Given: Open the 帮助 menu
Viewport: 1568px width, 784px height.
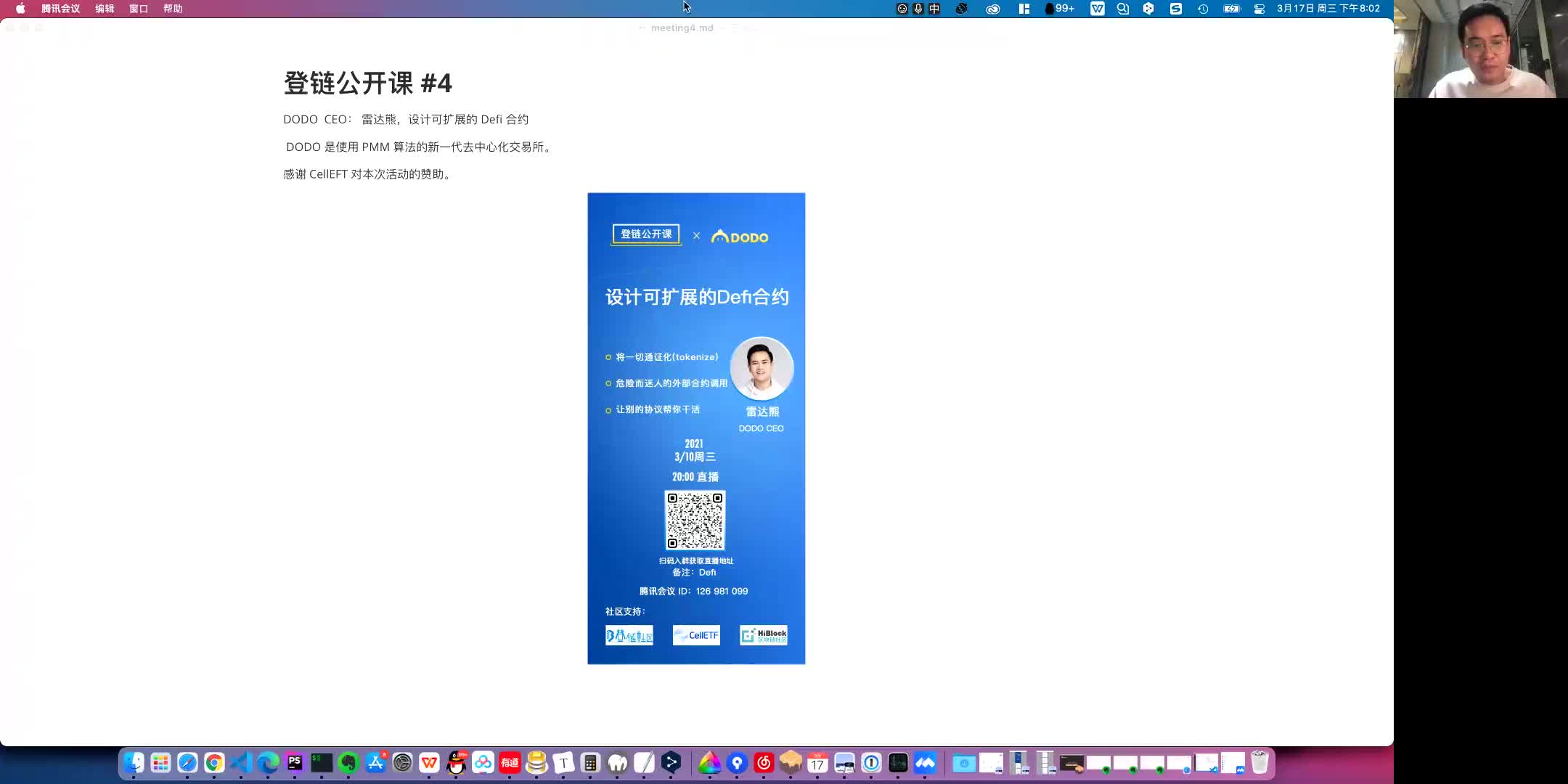Looking at the screenshot, I should pyautogui.click(x=173, y=9).
